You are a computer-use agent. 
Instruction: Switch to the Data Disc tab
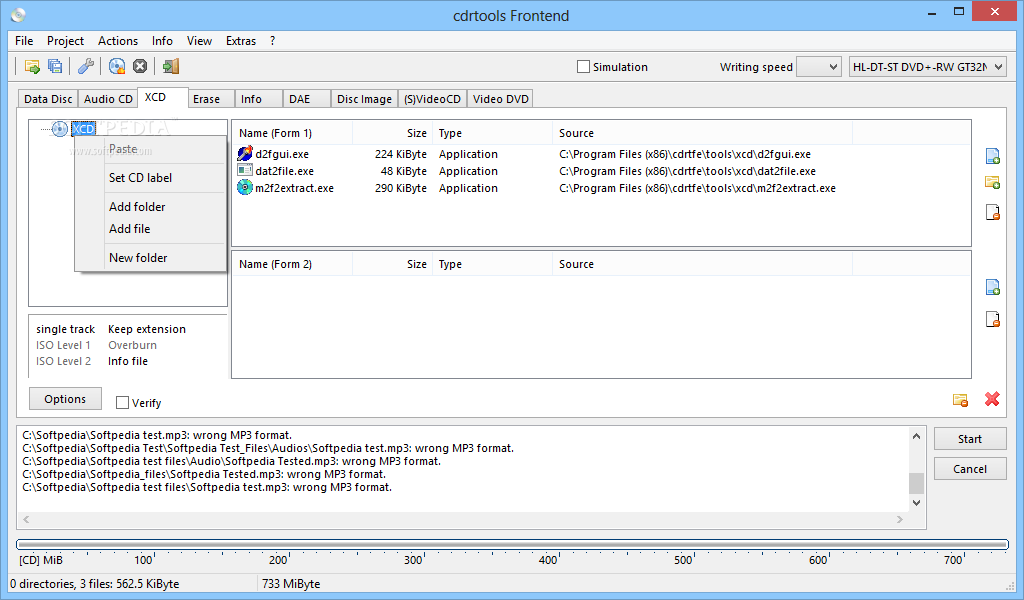[48, 99]
